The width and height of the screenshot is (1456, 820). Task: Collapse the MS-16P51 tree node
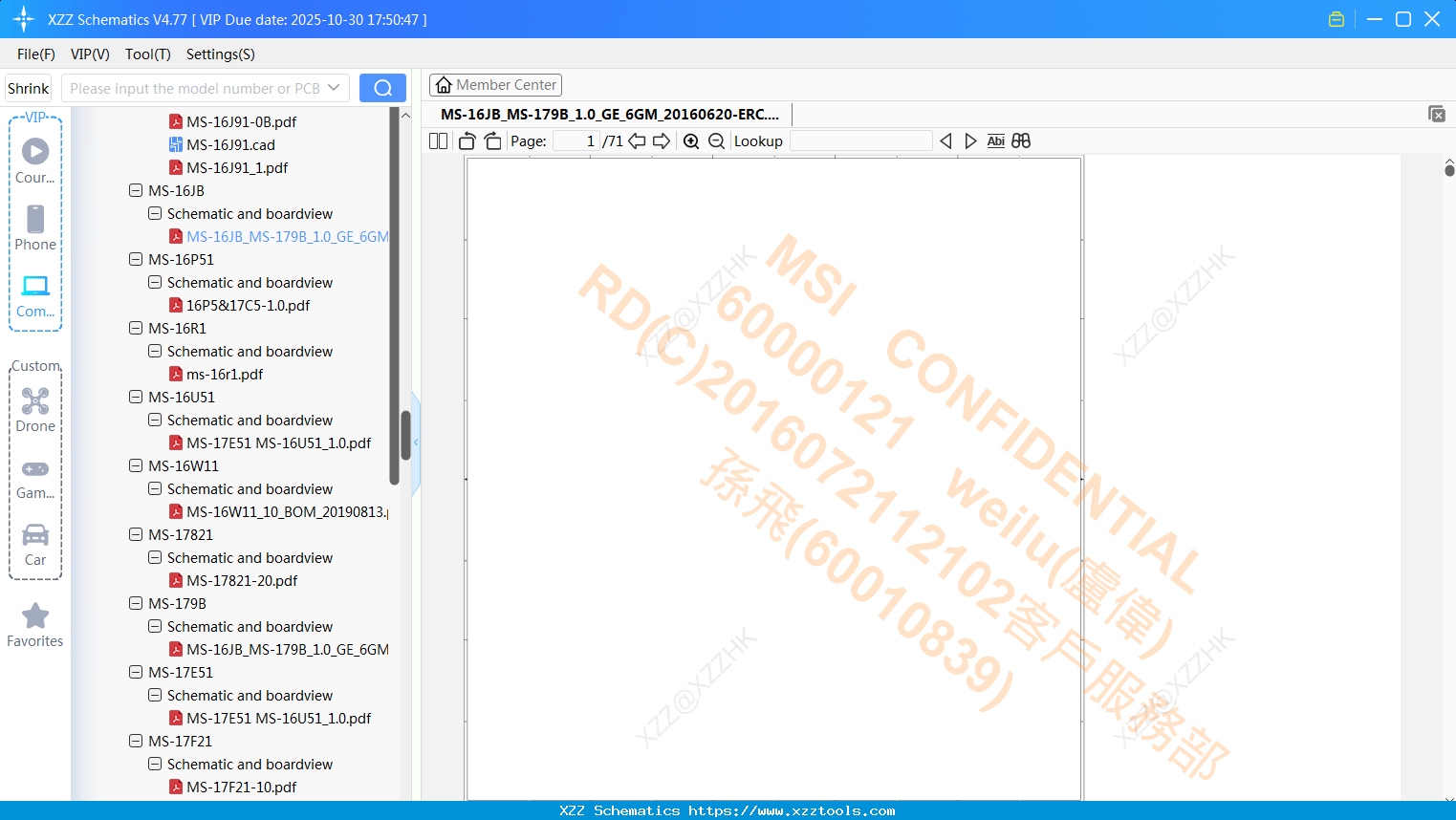(x=136, y=259)
